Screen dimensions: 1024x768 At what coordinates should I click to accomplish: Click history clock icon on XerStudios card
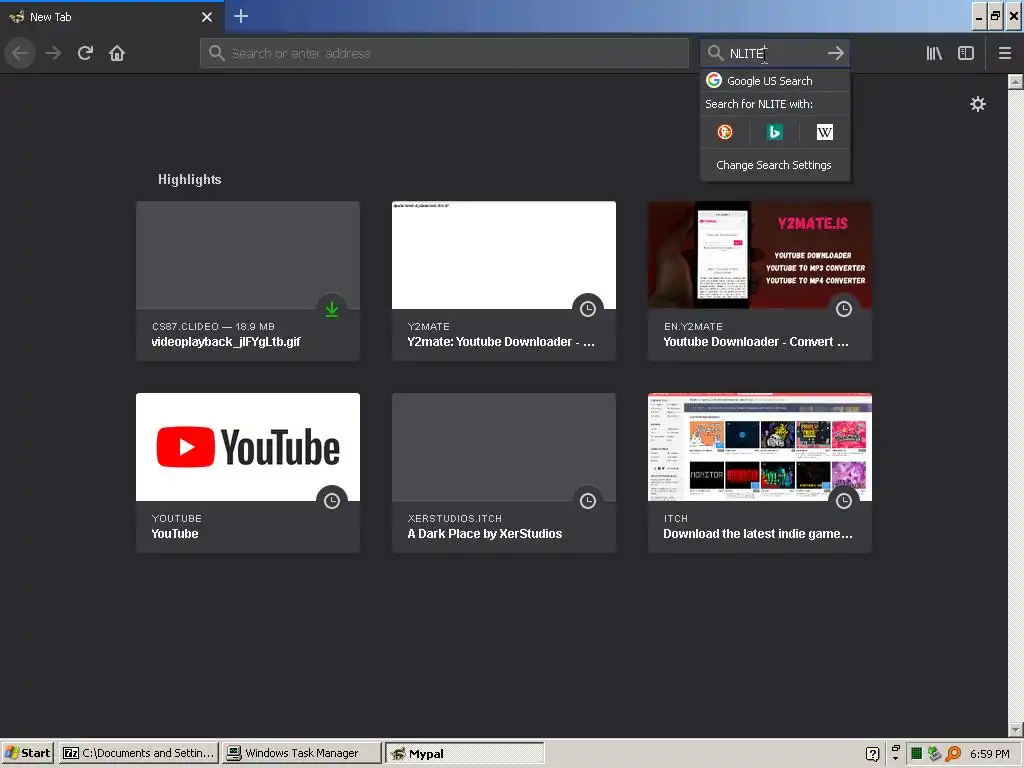pos(588,501)
